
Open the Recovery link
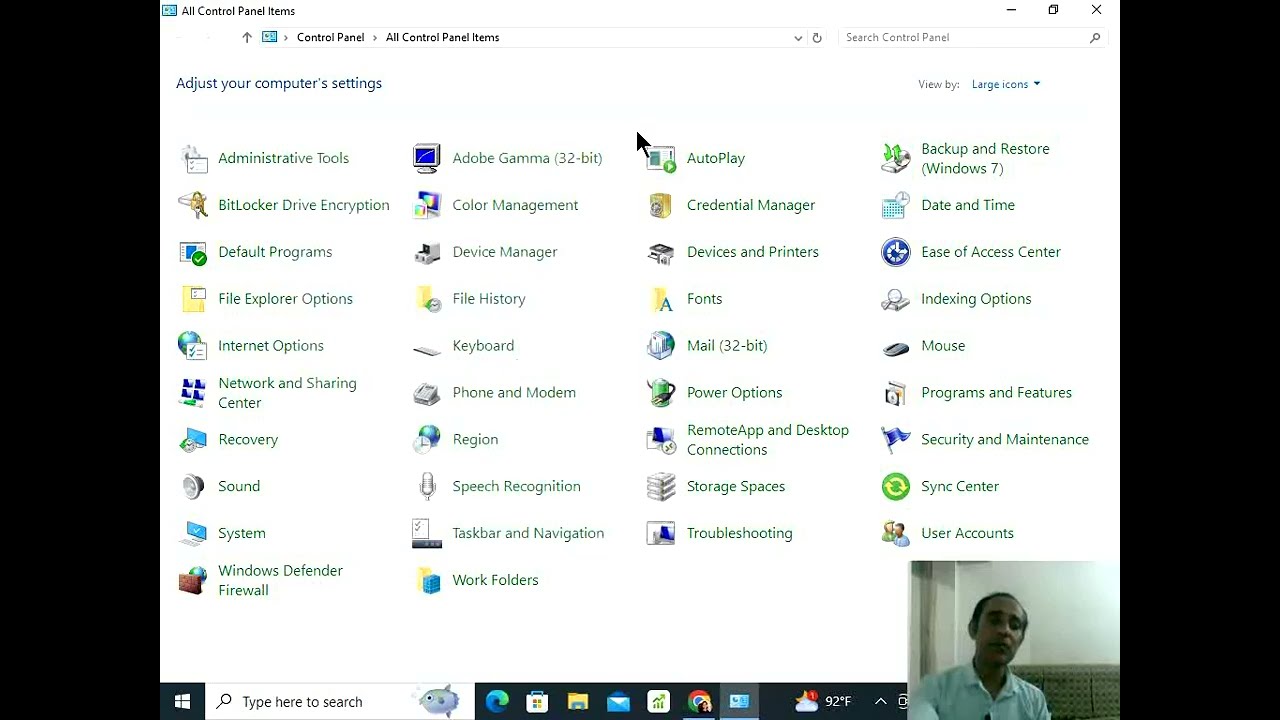pyautogui.click(x=248, y=439)
